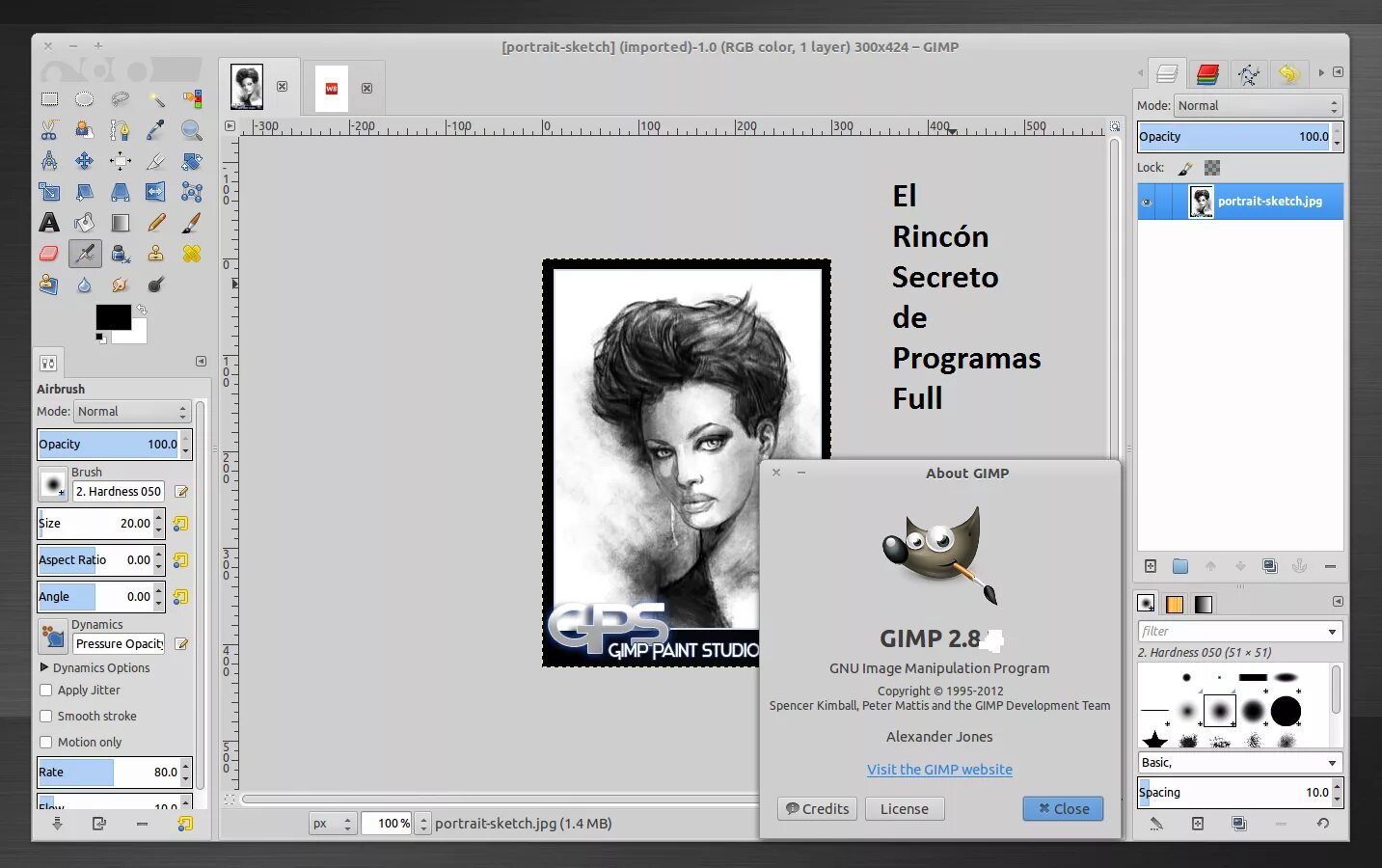Image resolution: width=1382 pixels, height=868 pixels.
Task: Select the Text tool
Action: (49, 223)
